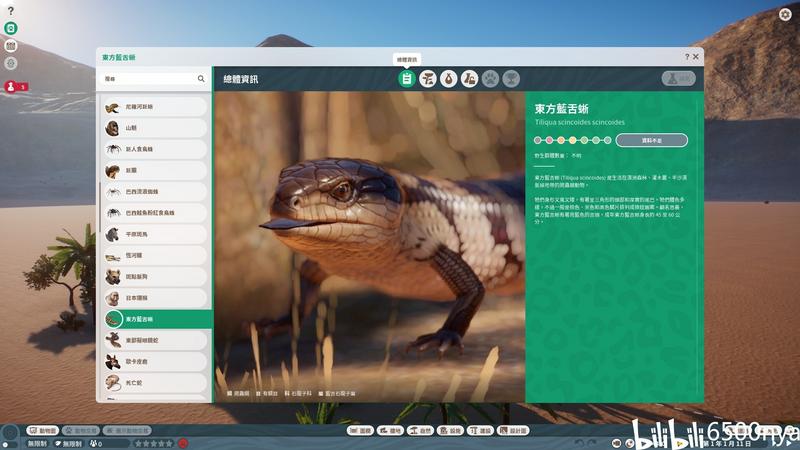Screen dimensions: 800x450
Task: Click the grey conservation status button
Action: pyautogui.click(x=652, y=140)
